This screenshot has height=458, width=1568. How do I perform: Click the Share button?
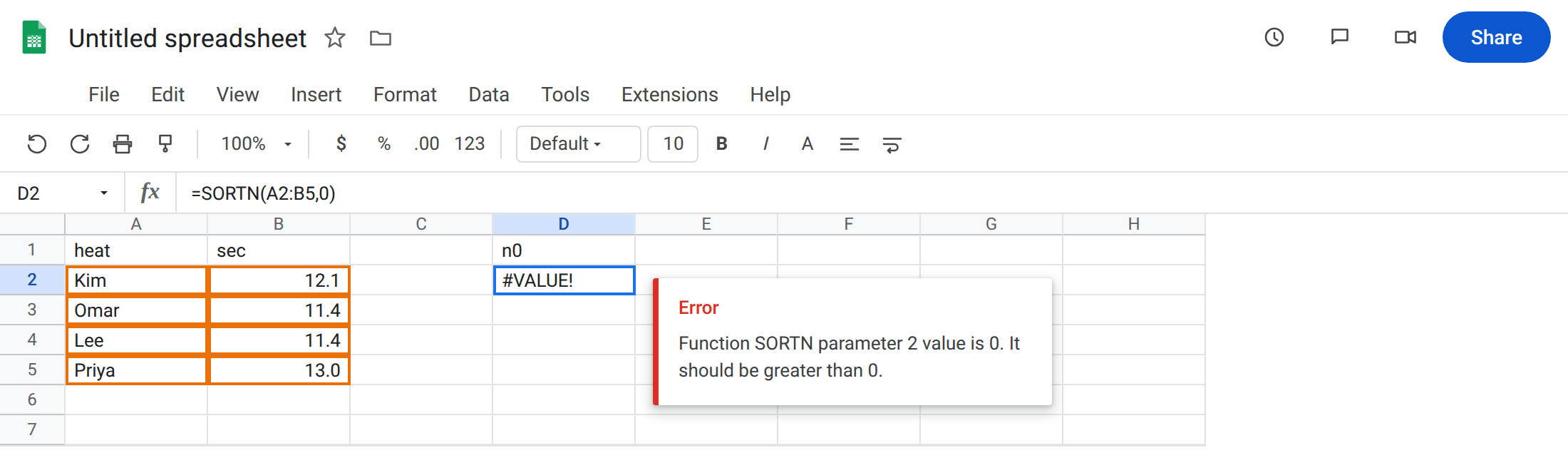point(1497,37)
